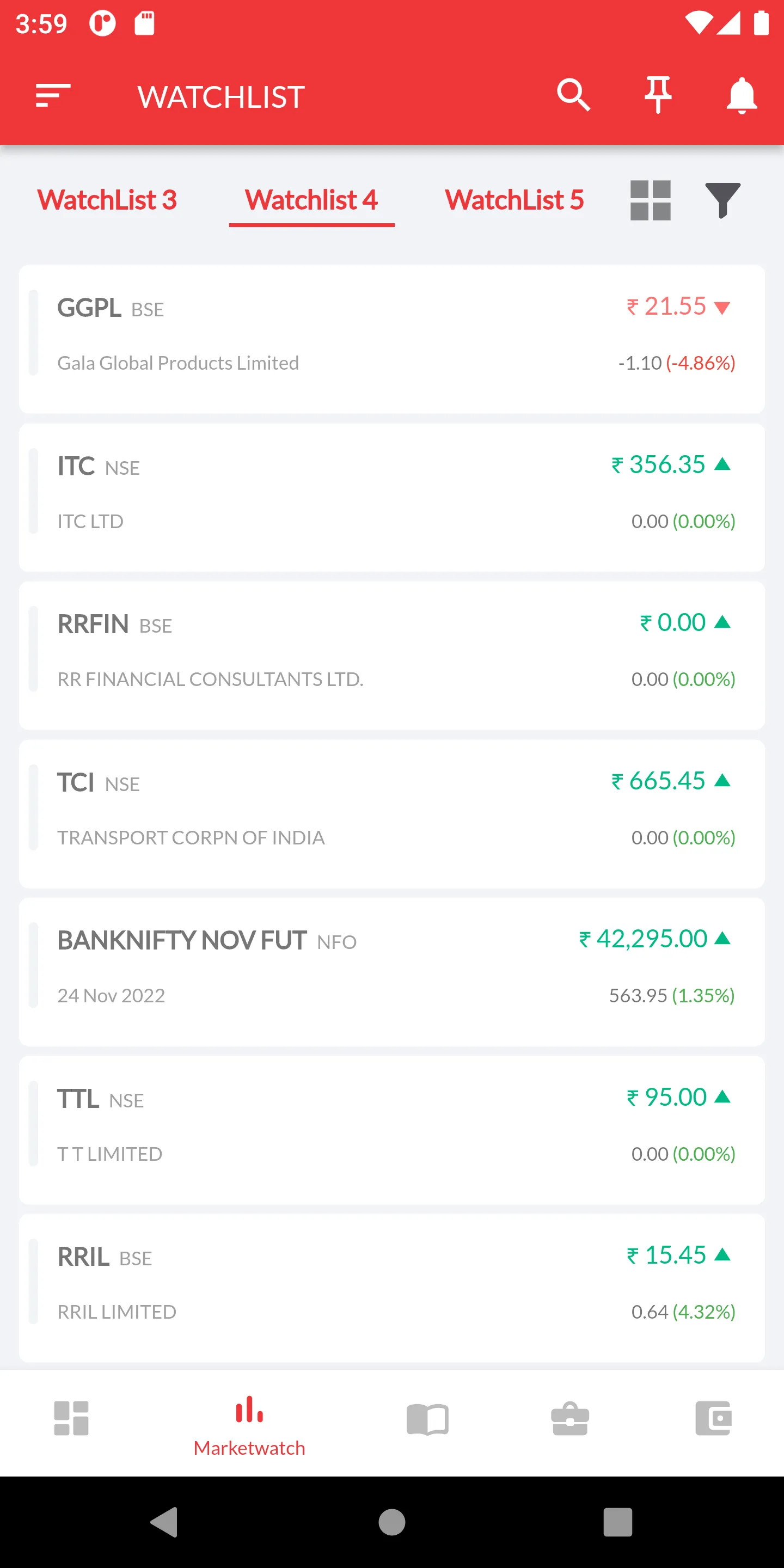
Task: Open the hamburger menu in the header
Action: click(x=53, y=96)
